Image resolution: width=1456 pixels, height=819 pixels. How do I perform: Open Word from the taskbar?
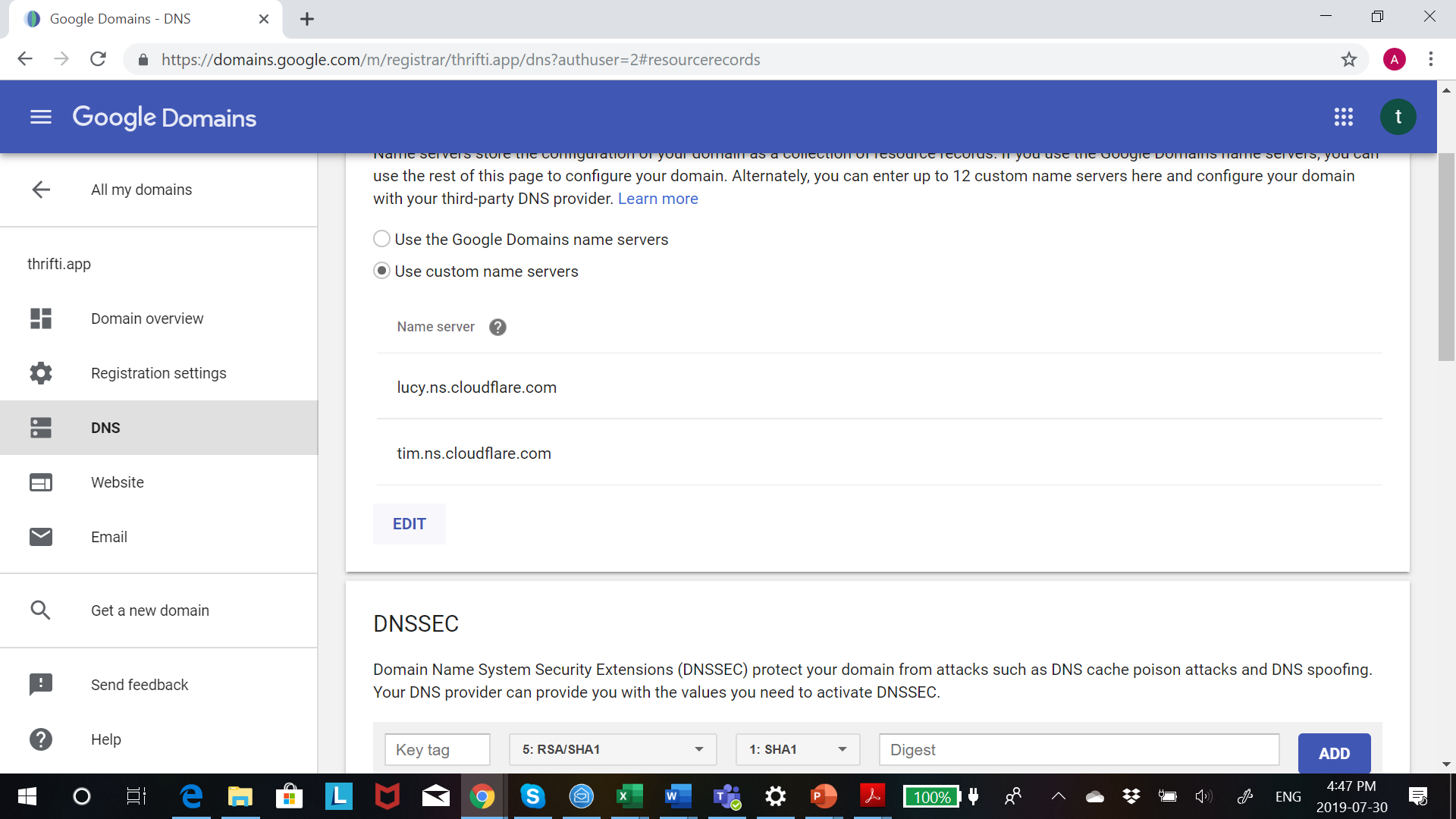tap(678, 796)
